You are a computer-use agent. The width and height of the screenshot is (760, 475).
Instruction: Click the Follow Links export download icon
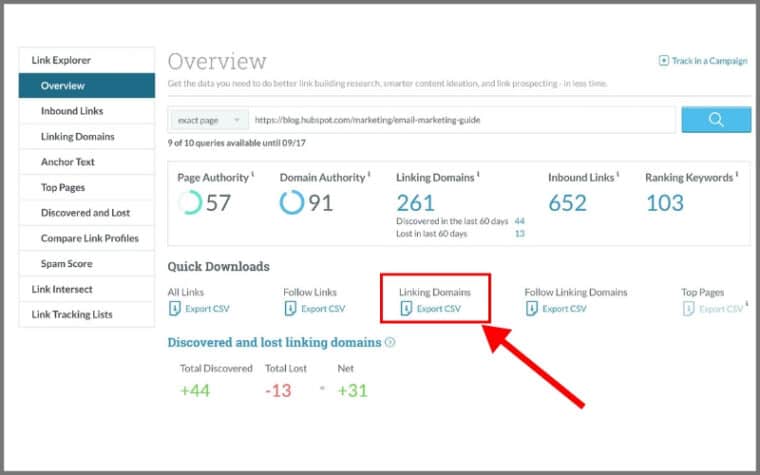coord(290,309)
